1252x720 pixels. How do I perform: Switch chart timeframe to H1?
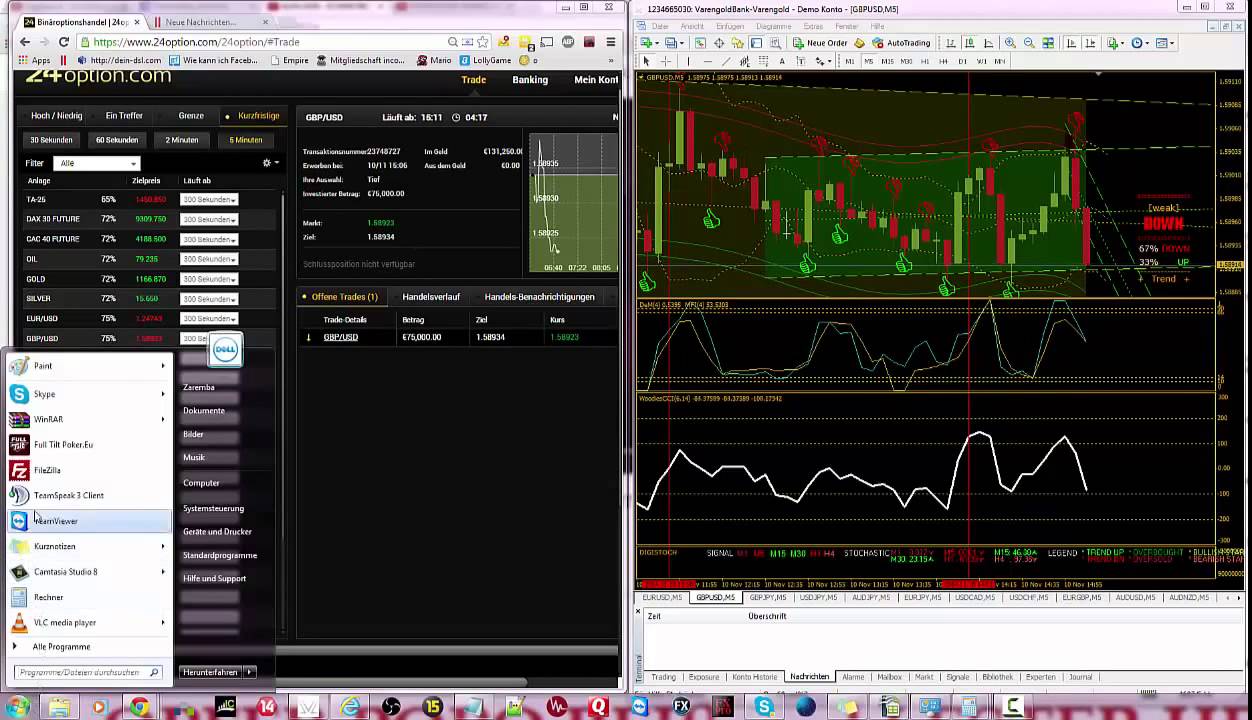(925, 61)
